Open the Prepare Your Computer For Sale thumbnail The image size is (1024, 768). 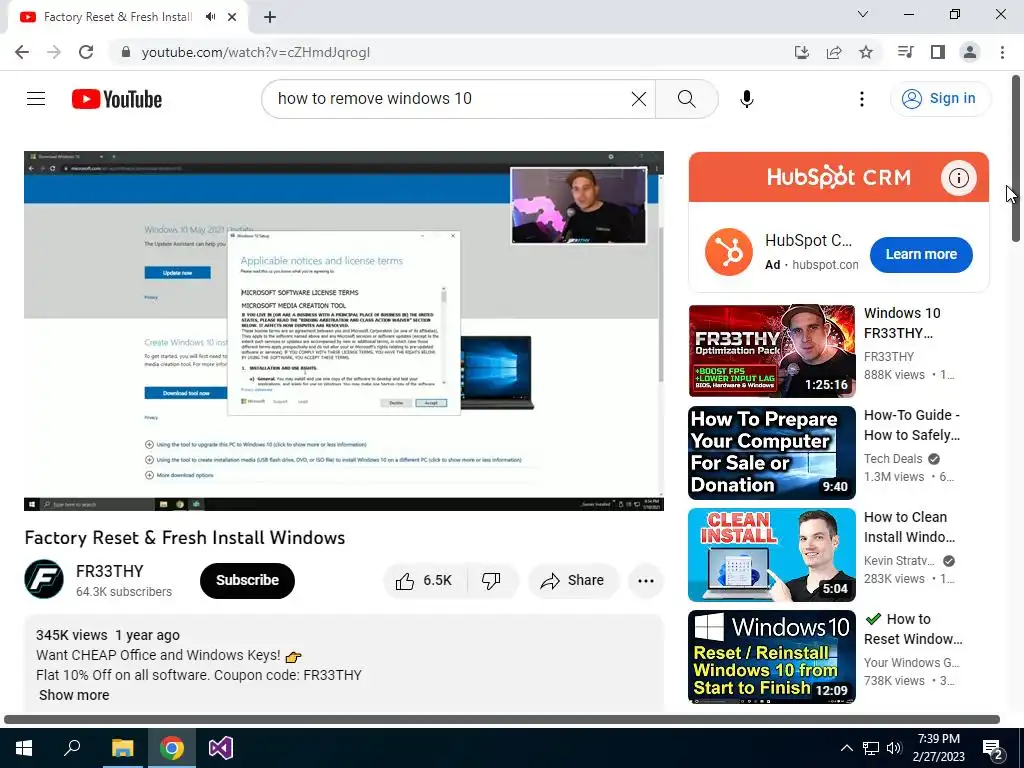[x=772, y=453]
